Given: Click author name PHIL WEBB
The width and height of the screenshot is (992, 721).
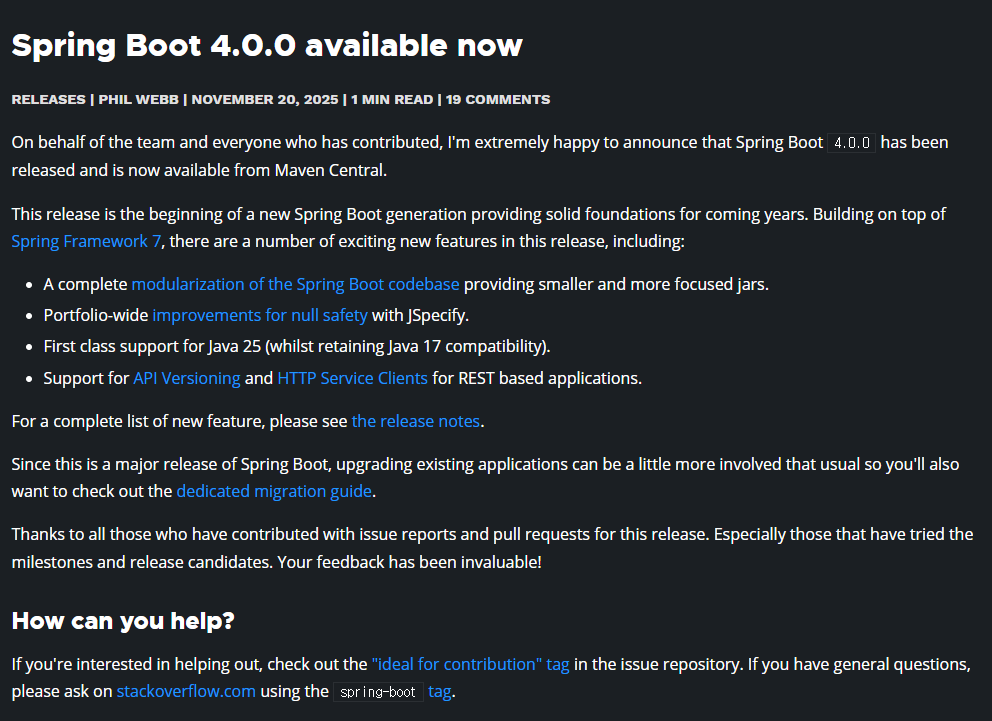Looking at the screenshot, I should pyautogui.click(x=139, y=99).
